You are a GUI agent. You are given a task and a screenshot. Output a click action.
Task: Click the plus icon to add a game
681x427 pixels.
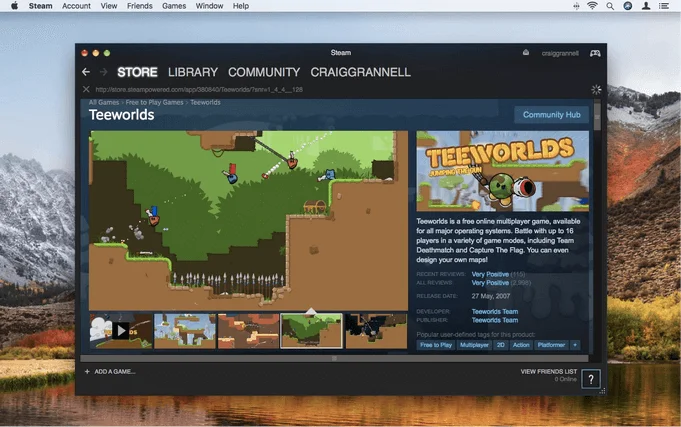pos(87,371)
